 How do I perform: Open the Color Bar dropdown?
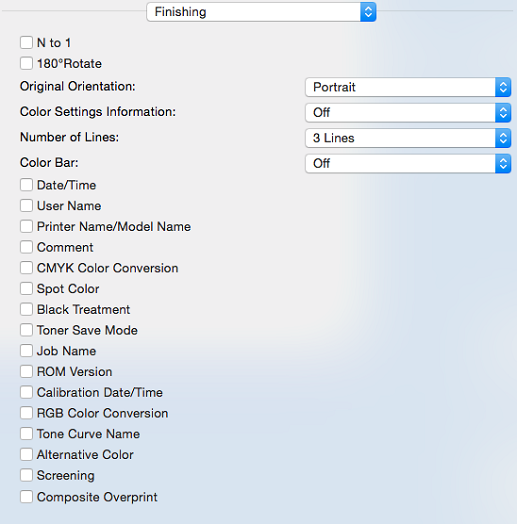[x=408, y=163]
